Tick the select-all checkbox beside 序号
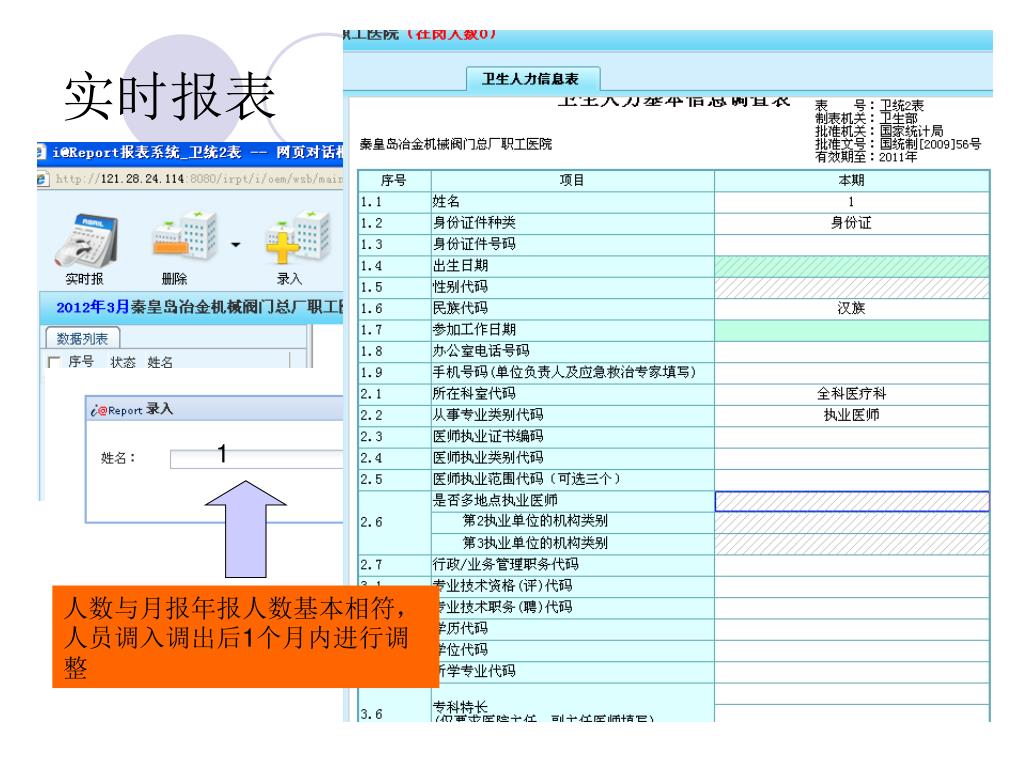This screenshot has height=768, width=1024. pos(54,362)
